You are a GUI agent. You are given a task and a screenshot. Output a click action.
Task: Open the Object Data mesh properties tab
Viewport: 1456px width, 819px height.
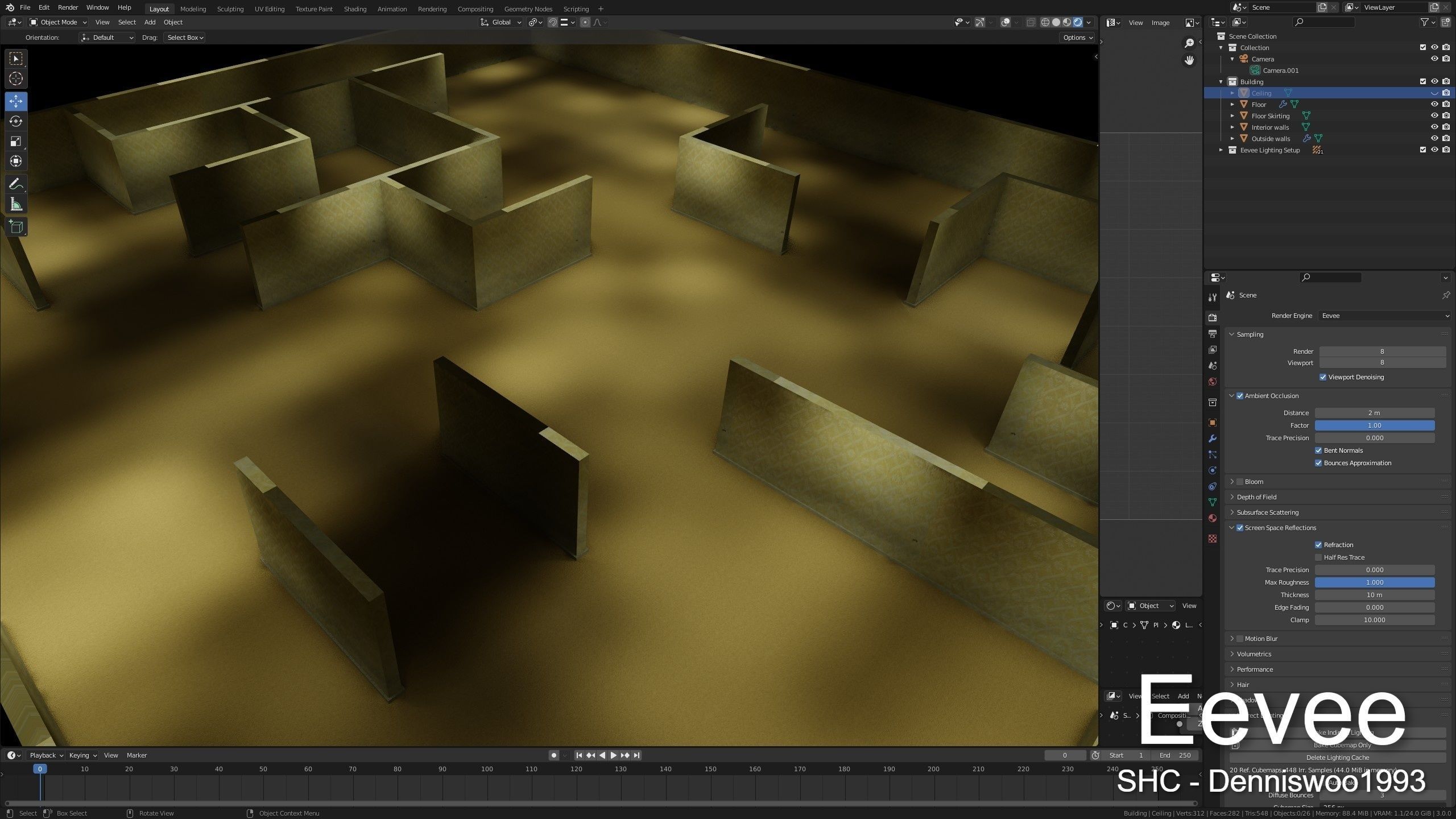point(1213,502)
